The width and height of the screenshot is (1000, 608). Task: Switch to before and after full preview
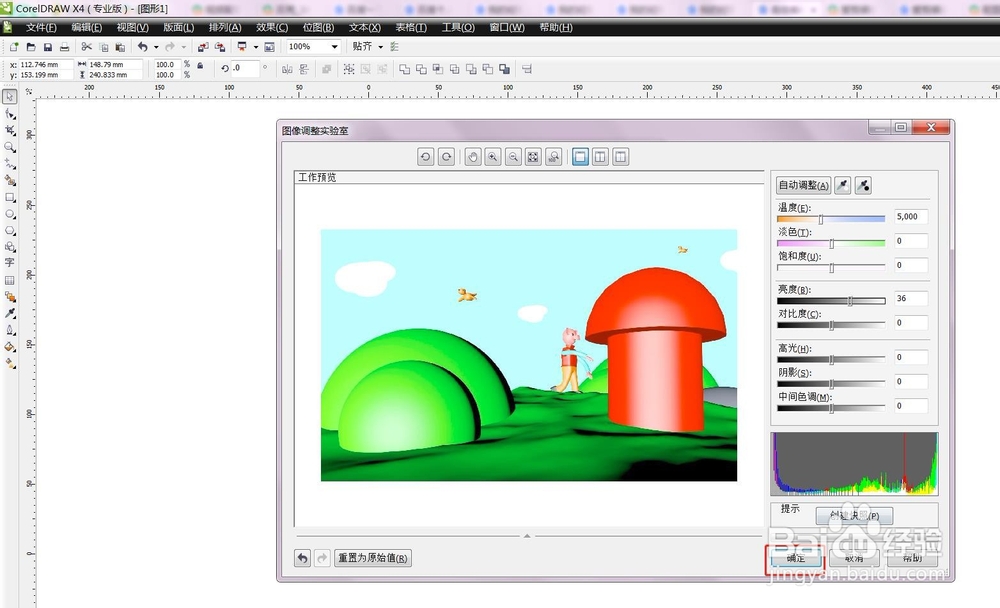[600, 156]
